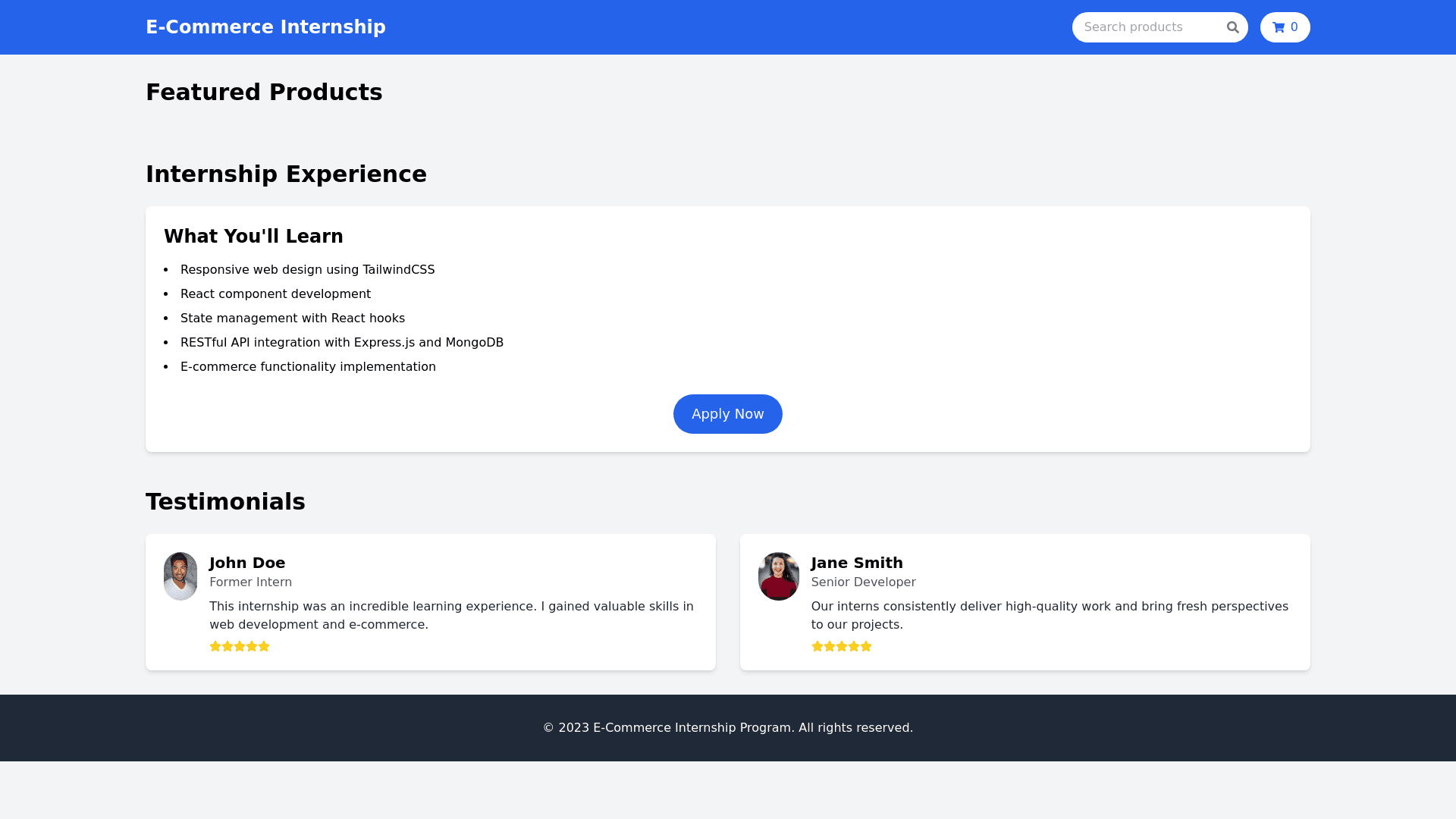This screenshot has width=1456, height=819.
Task: Click the Featured Products heading
Action: pyautogui.click(x=264, y=93)
